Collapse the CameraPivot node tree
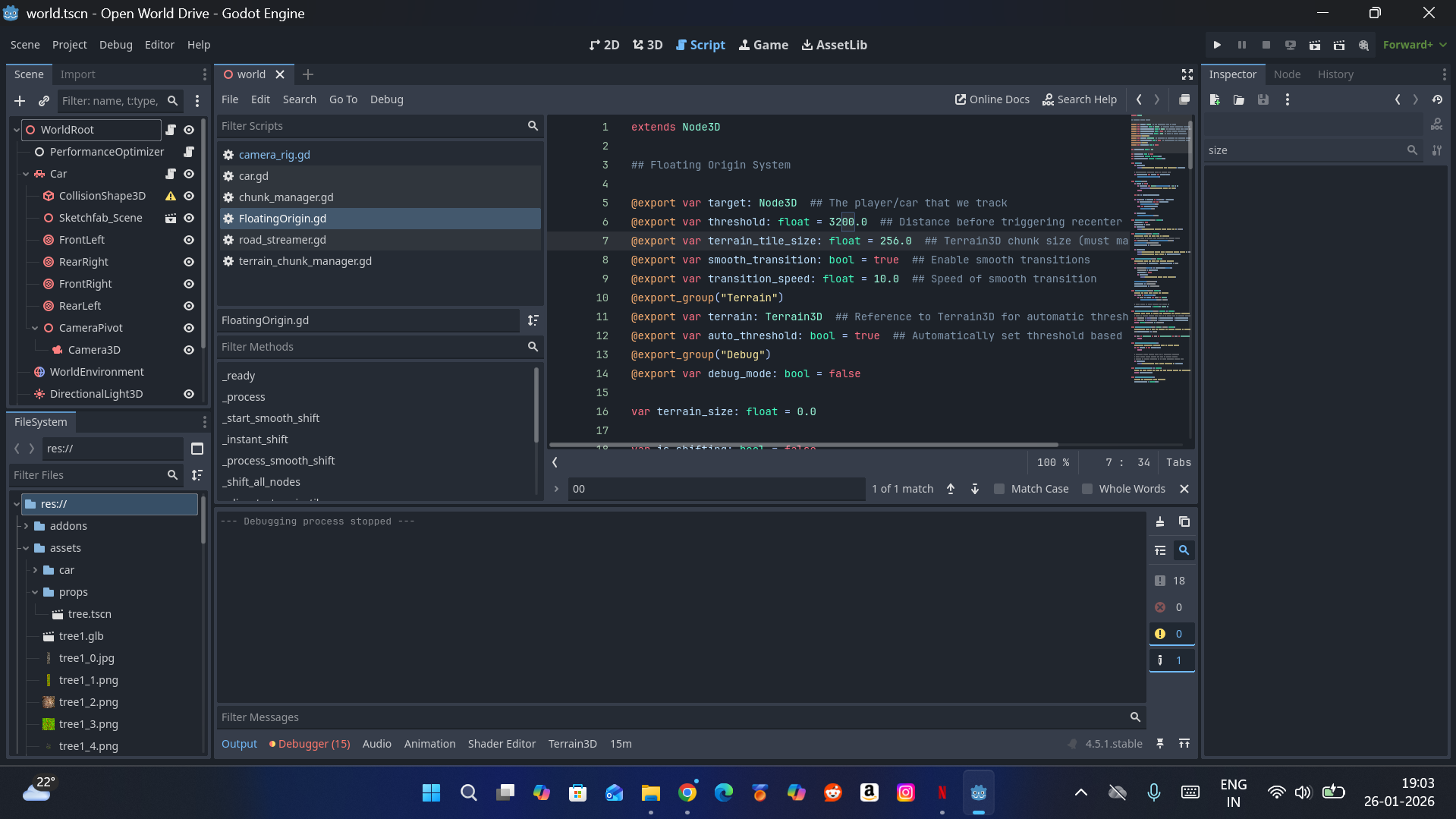The height and width of the screenshot is (819, 1456). click(35, 328)
